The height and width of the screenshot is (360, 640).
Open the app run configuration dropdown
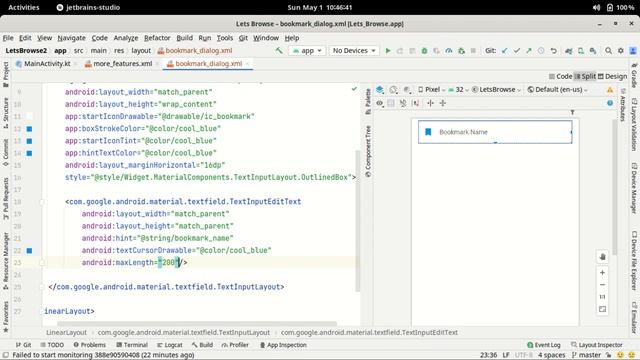tap(307, 51)
